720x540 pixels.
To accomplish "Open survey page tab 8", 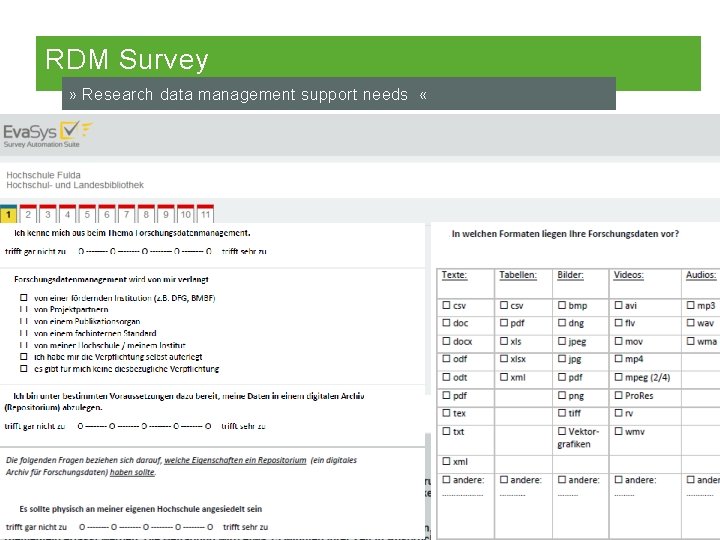I will [146, 214].
